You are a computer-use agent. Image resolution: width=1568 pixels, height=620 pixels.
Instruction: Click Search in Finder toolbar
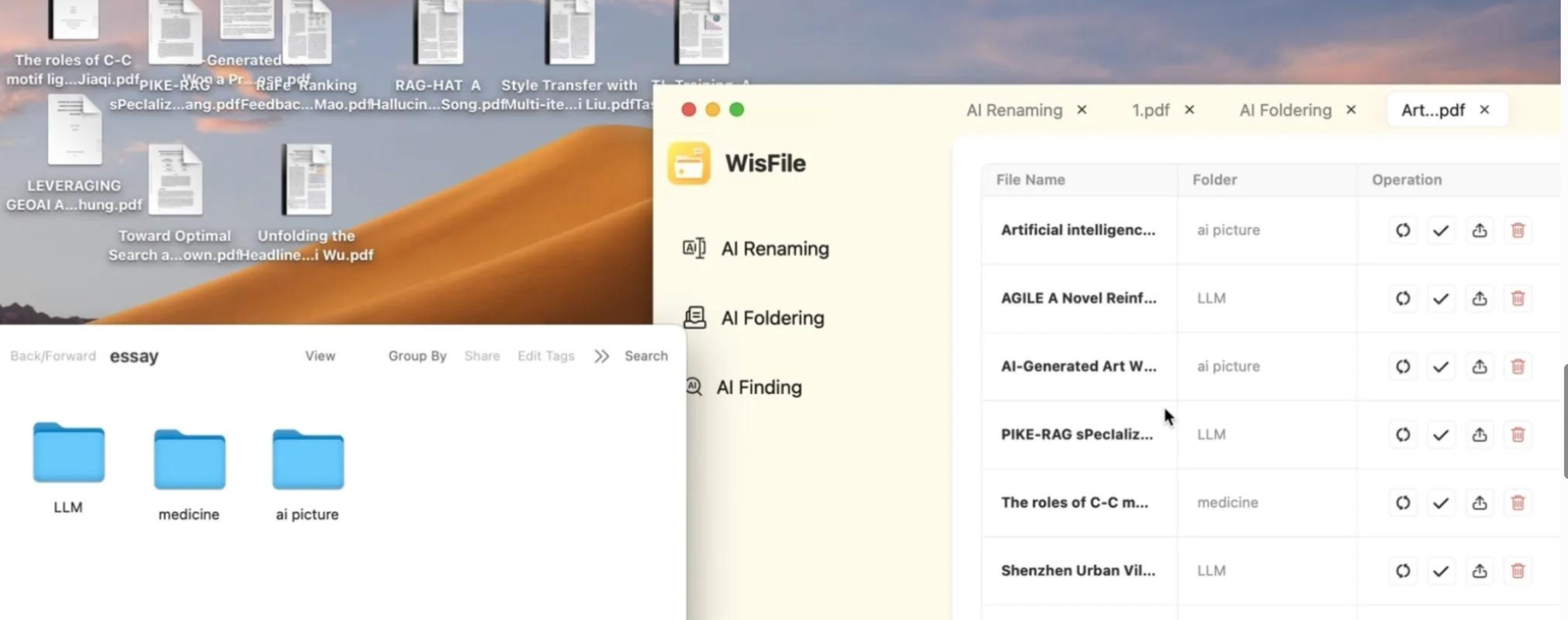tap(646, 356)
